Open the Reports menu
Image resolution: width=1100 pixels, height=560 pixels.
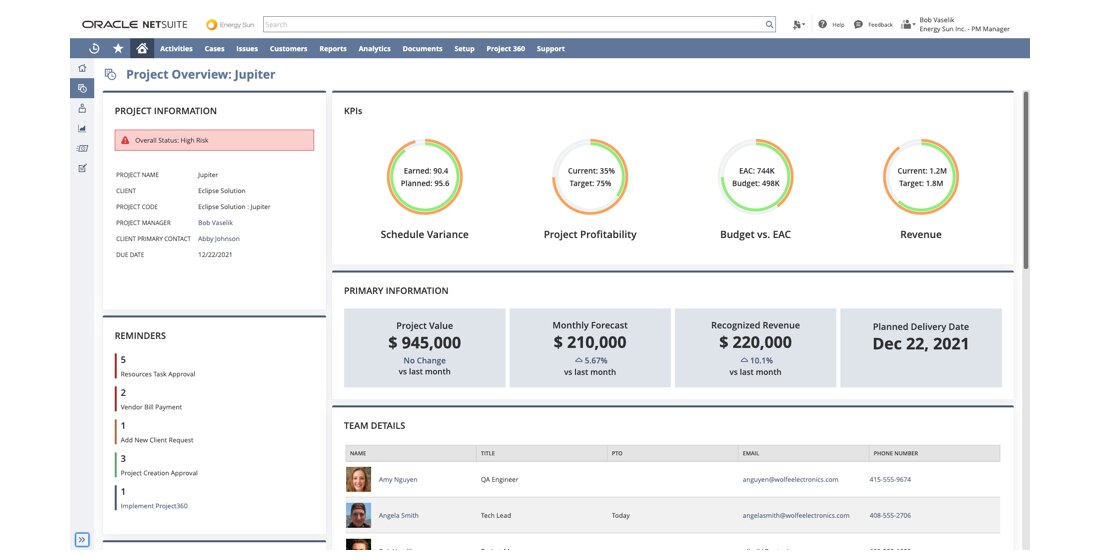coord(333,48)
